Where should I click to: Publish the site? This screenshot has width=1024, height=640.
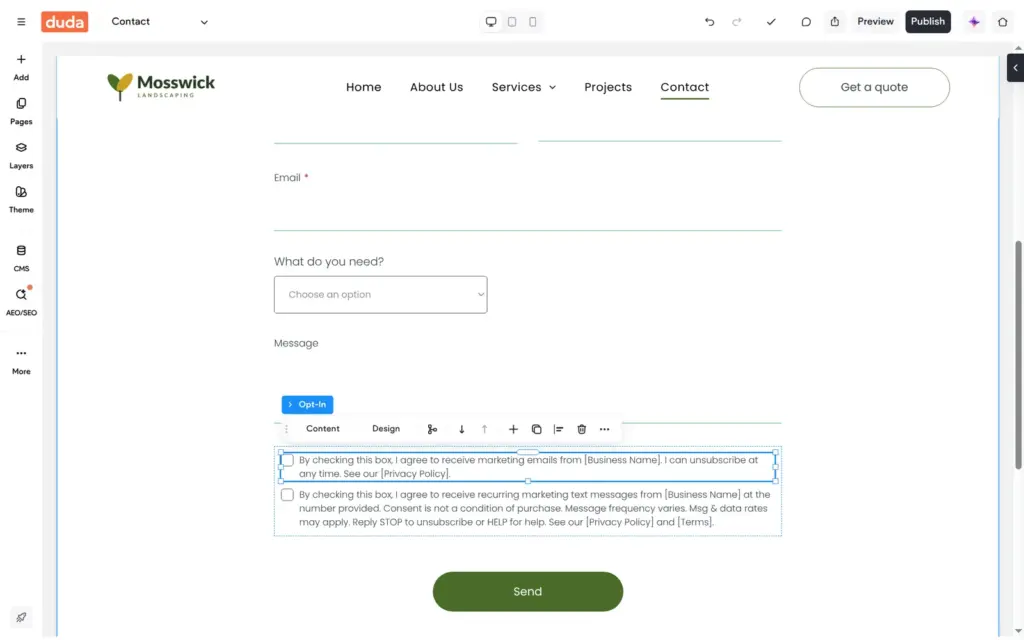click(x=927, y=22)
